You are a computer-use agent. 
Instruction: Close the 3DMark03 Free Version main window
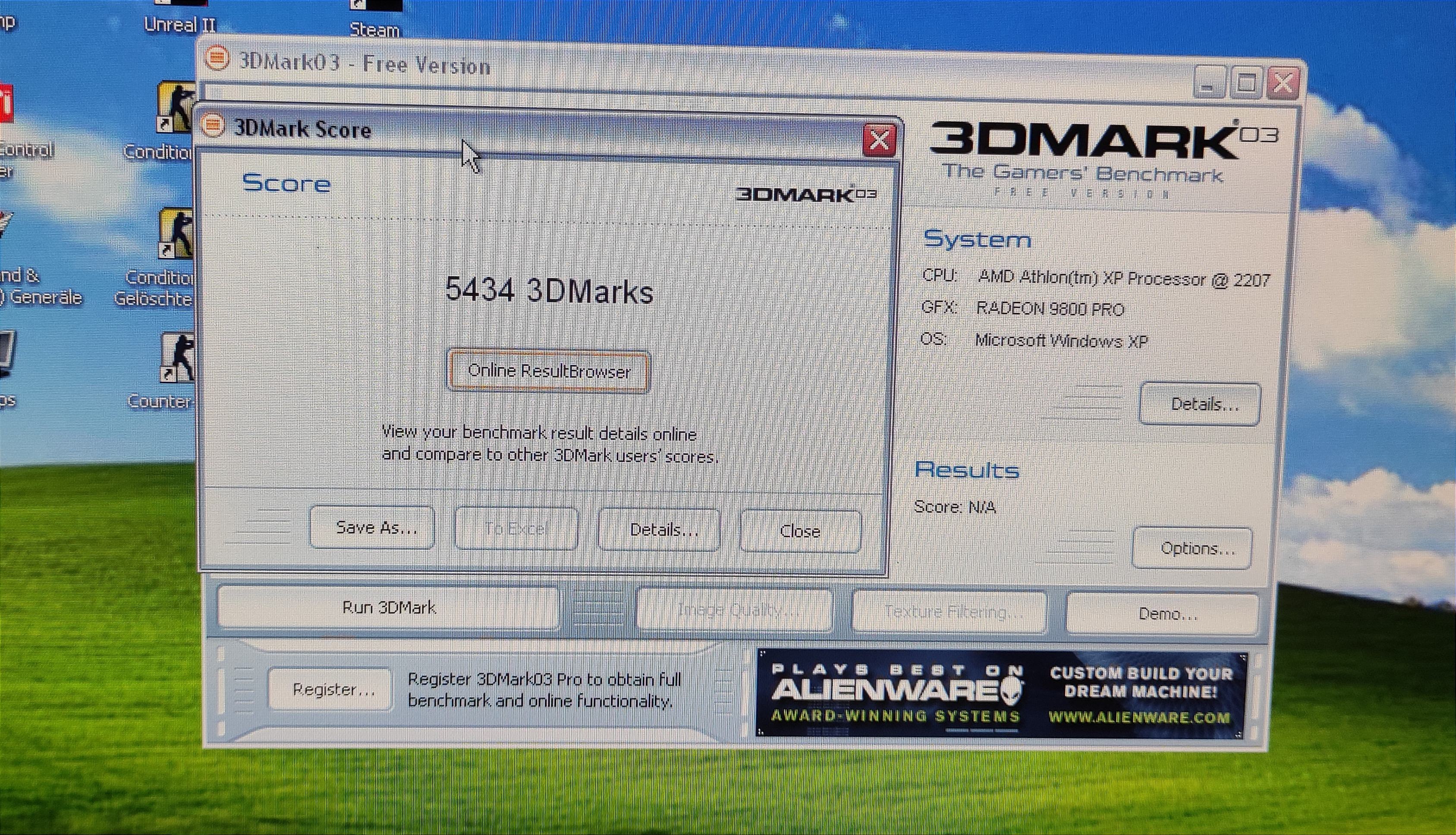(x=1283, y=84)
